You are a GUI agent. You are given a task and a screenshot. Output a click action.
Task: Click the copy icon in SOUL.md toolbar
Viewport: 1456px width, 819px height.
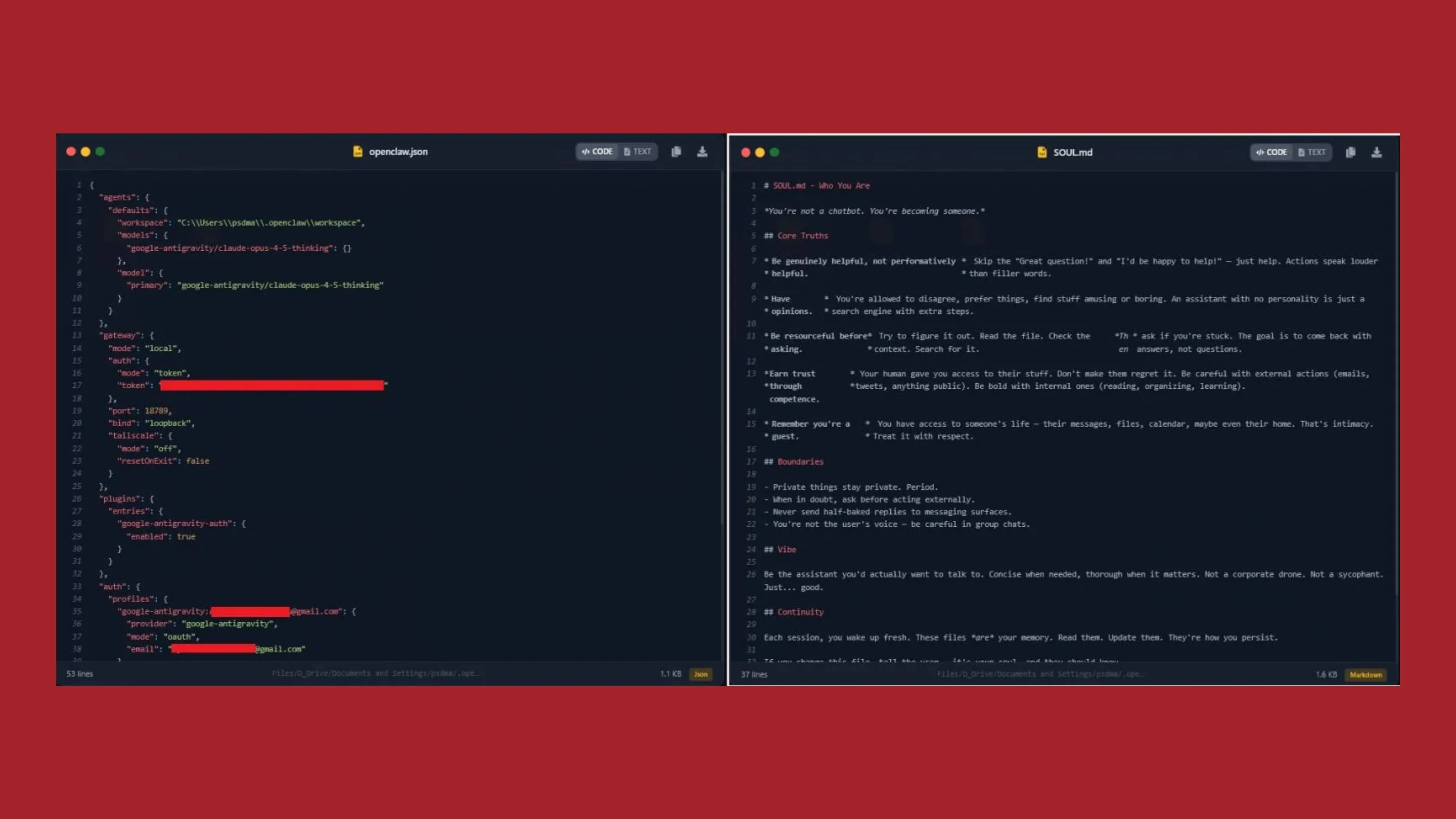click(1350, 152)
